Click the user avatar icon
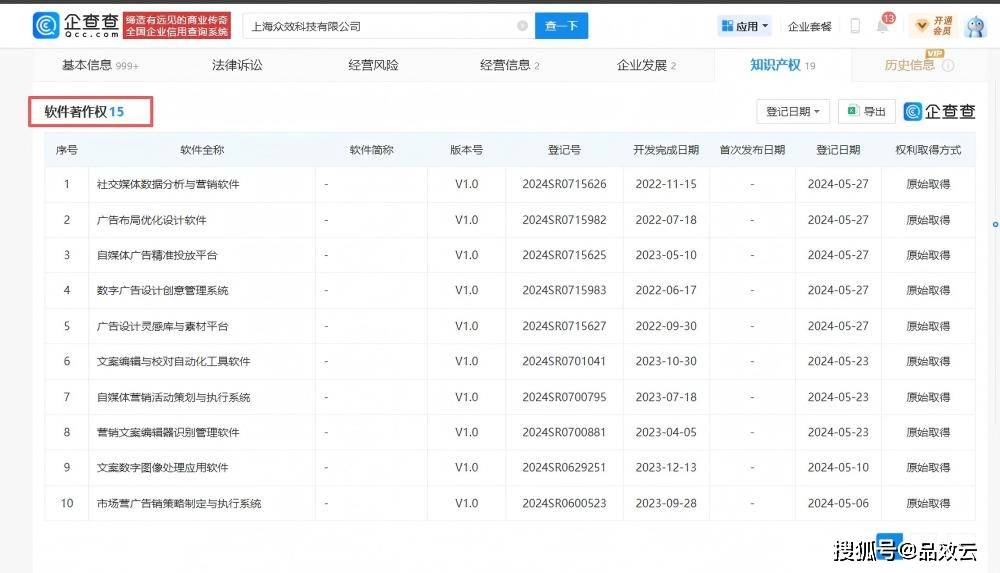This screenshot has width=1000, height=573. click(x=975, y=26)
